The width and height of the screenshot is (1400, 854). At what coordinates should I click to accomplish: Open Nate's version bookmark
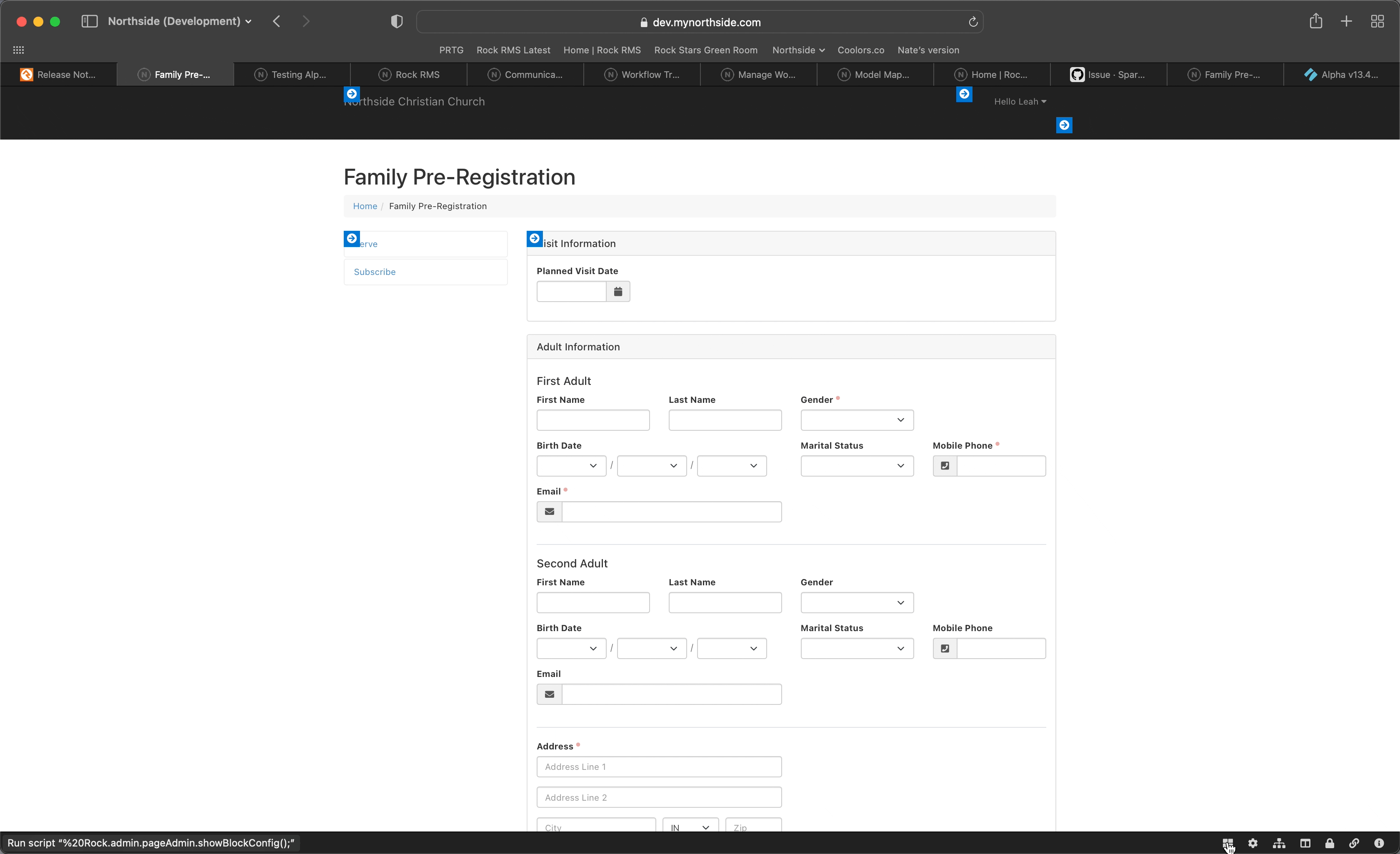point(928,50)
